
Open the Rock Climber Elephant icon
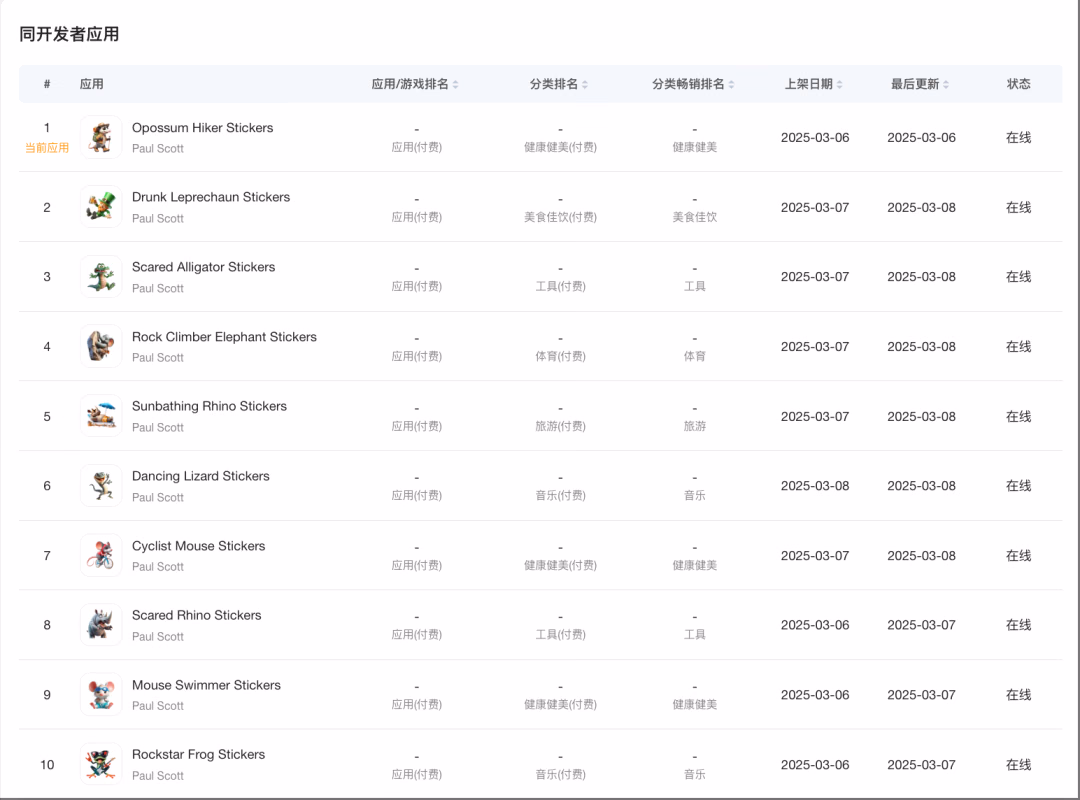[101, 346]
